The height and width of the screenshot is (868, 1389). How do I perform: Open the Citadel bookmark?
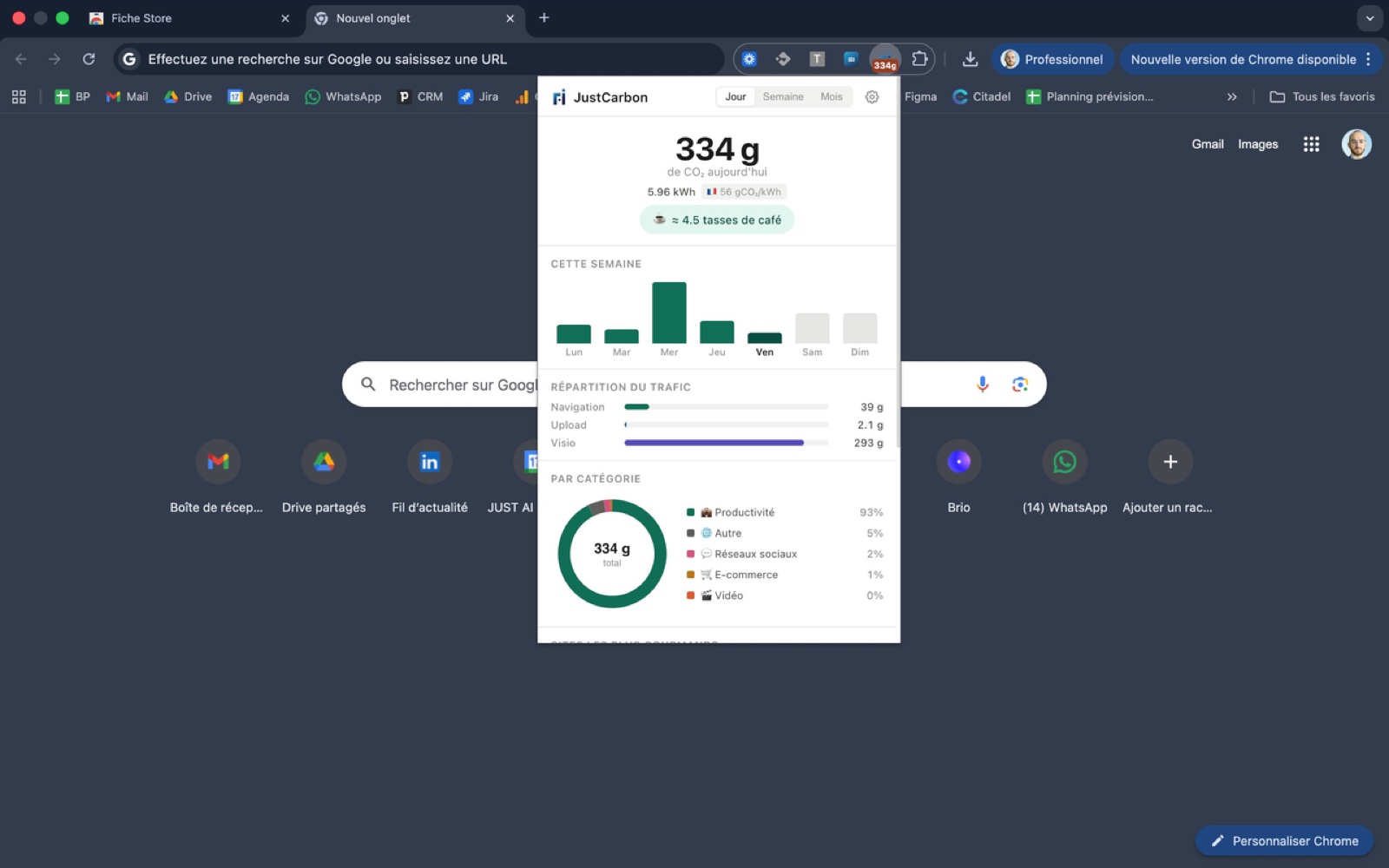coord(982,96)
